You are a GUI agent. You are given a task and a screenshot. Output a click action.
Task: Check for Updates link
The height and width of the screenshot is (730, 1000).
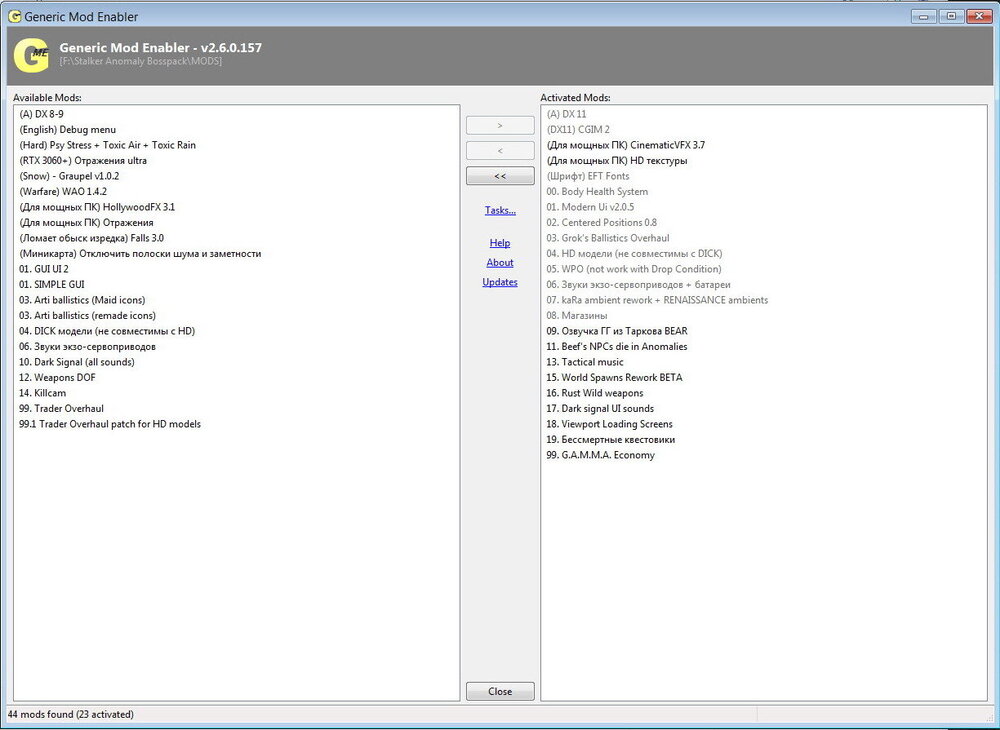pyautogui.click(x=500, y=282)
